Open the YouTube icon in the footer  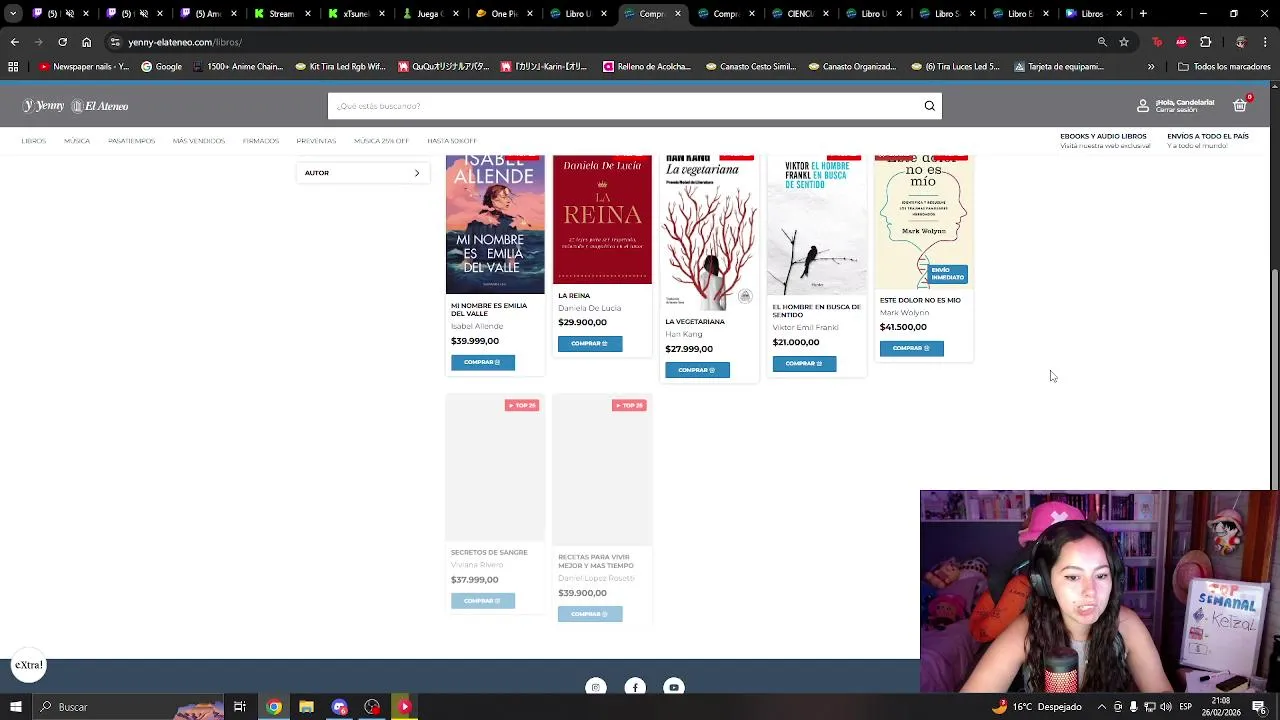674,687
